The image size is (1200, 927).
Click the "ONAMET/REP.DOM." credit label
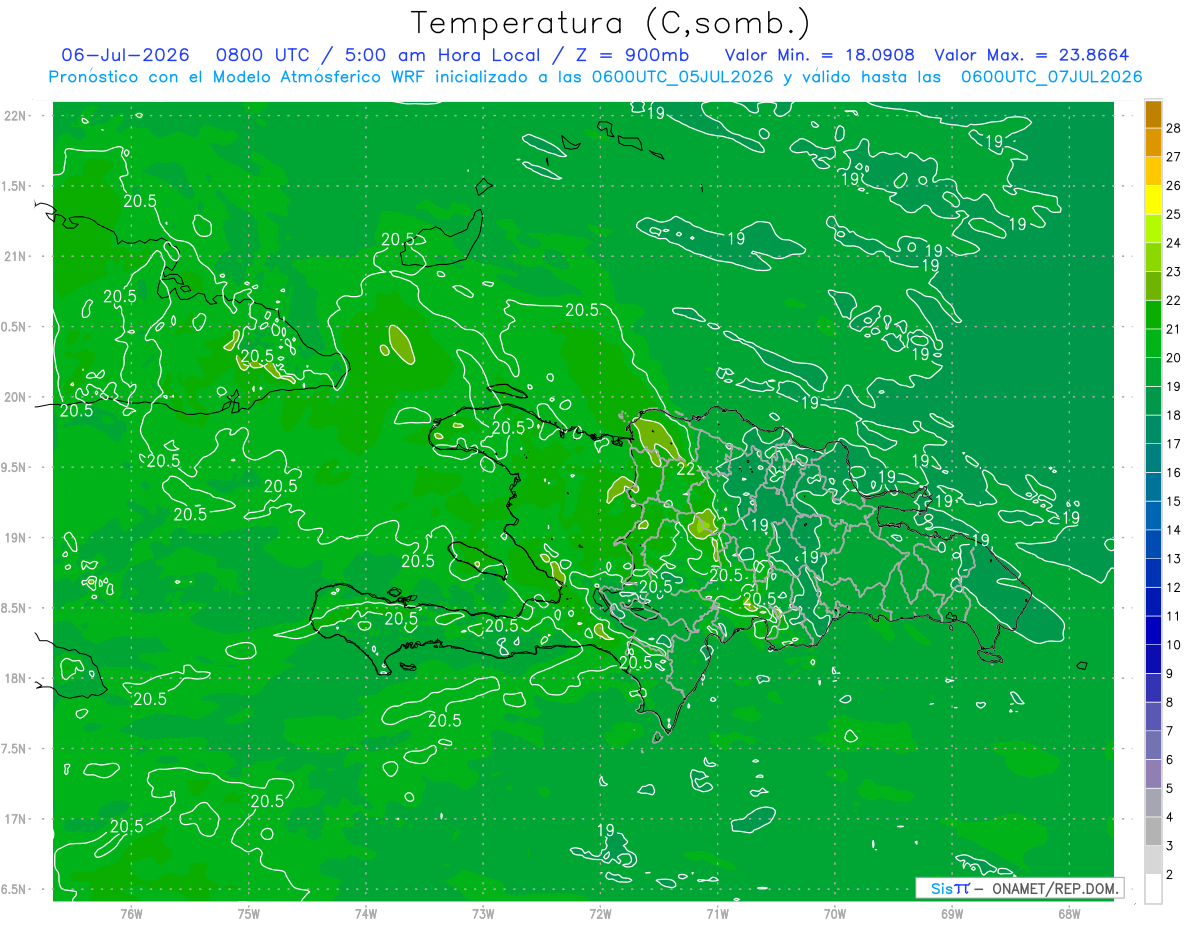(x=1053, y=888)
